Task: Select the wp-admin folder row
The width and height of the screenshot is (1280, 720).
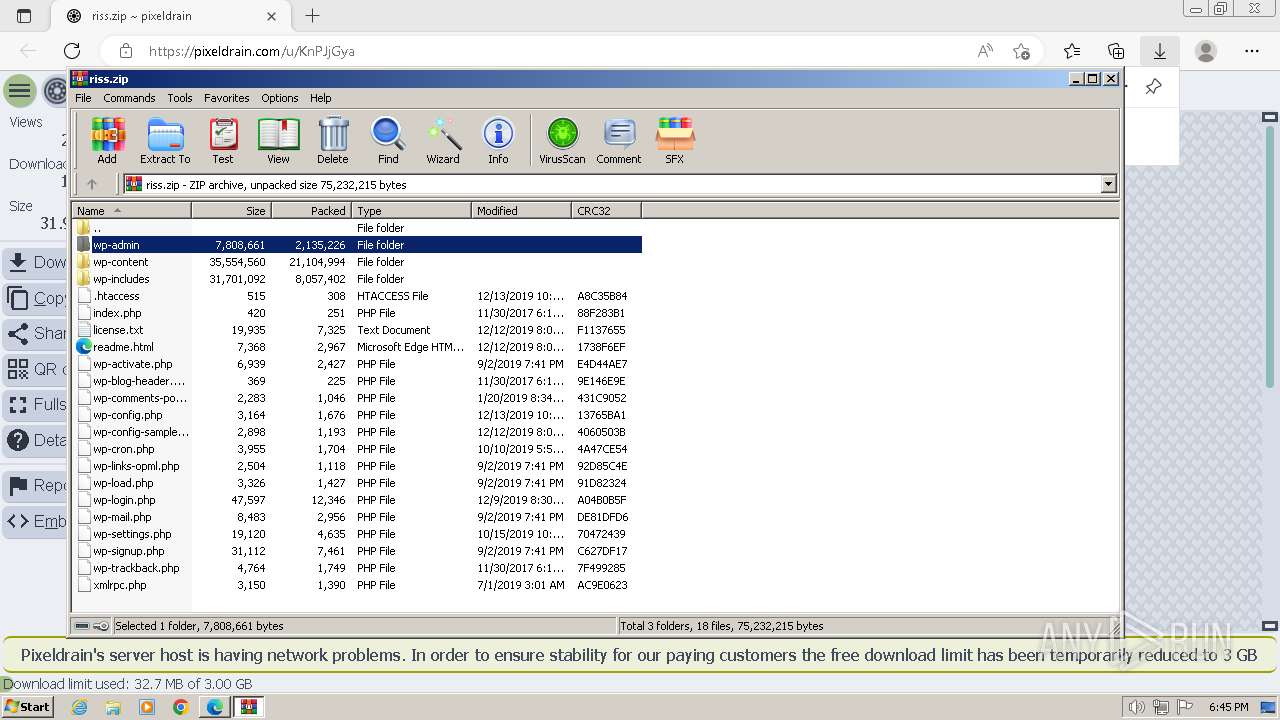Action: coord(358,245)
